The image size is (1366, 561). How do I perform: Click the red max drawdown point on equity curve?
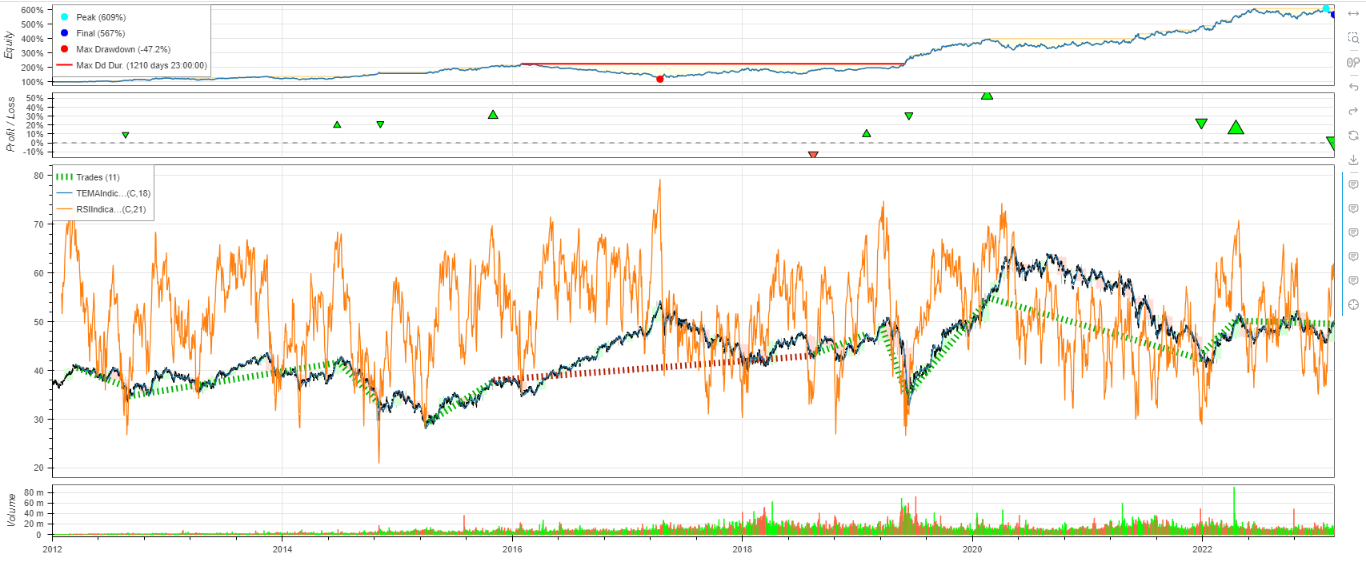click(660, 79)
